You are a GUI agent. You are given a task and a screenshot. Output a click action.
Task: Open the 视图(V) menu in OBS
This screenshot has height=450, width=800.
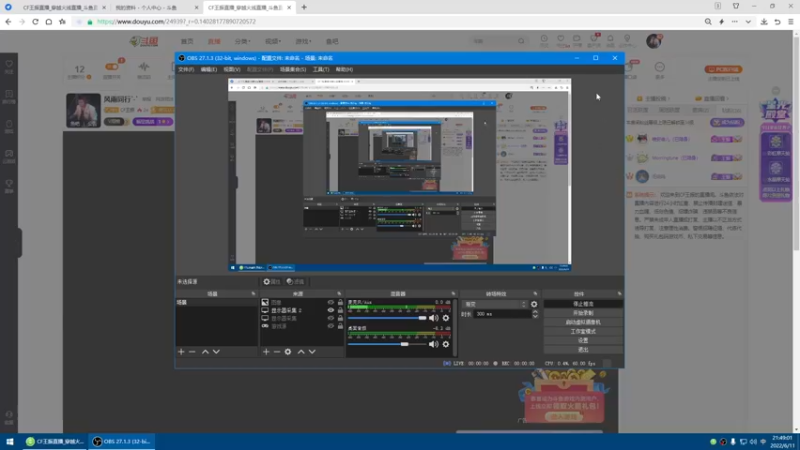(232, 69)
